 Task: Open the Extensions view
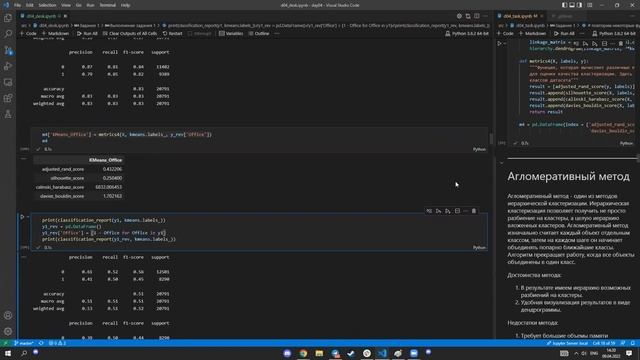[8, 98]
